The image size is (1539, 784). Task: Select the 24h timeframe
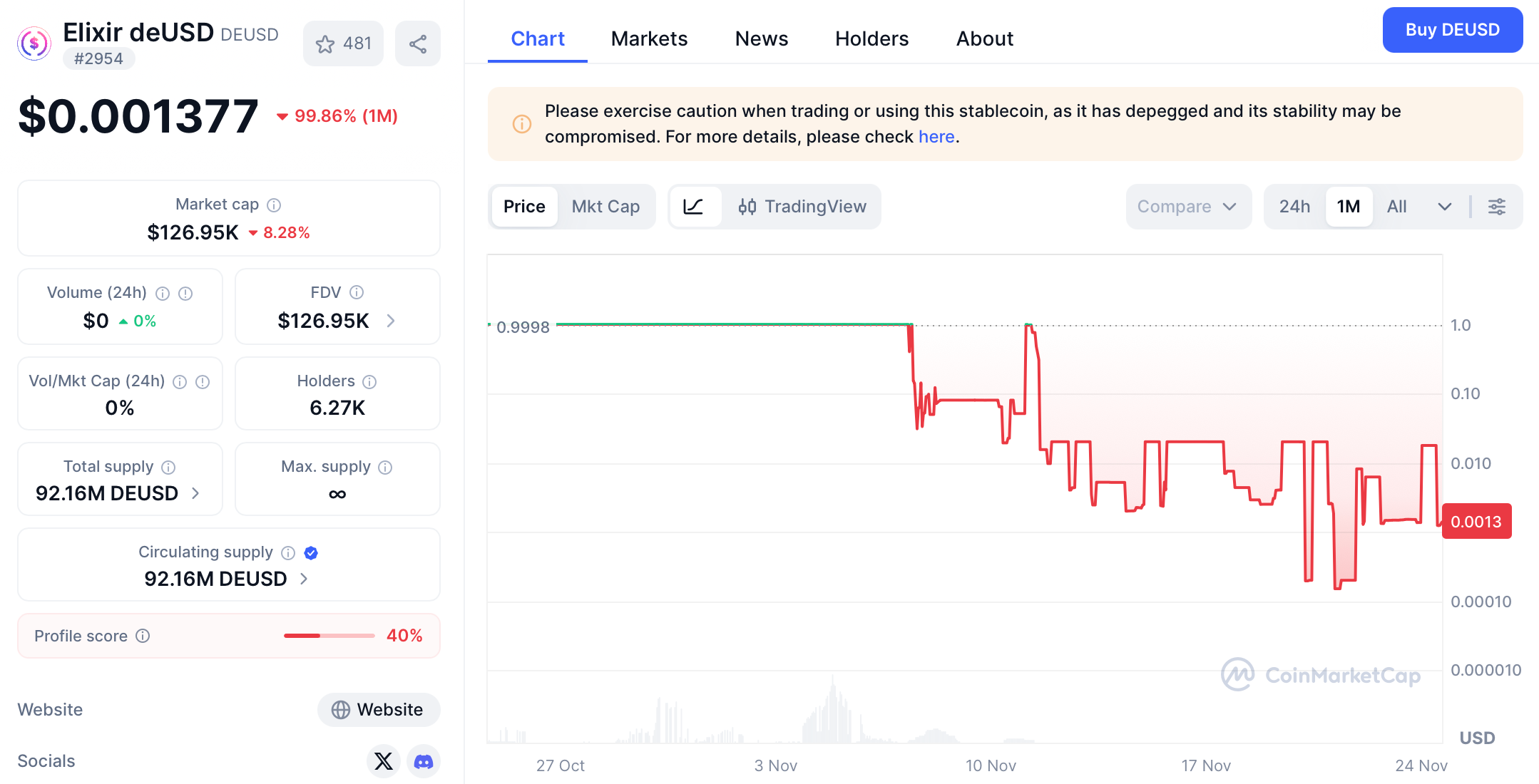(x=1294, y=207)
